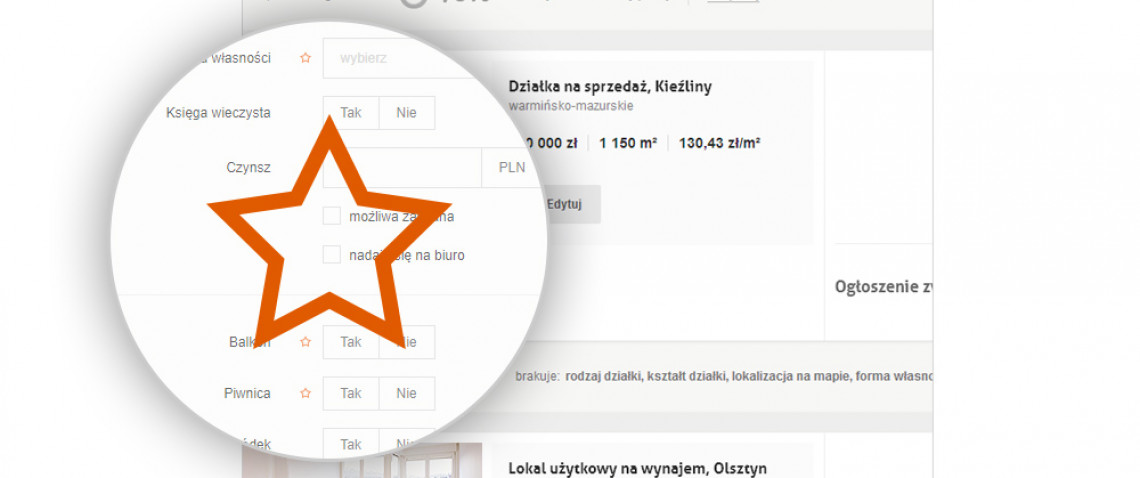The width and height of the screenshot is (1140, 478).
Task: Open the 'wybierz' ownership form dropdown
Action: coord(400,58)
